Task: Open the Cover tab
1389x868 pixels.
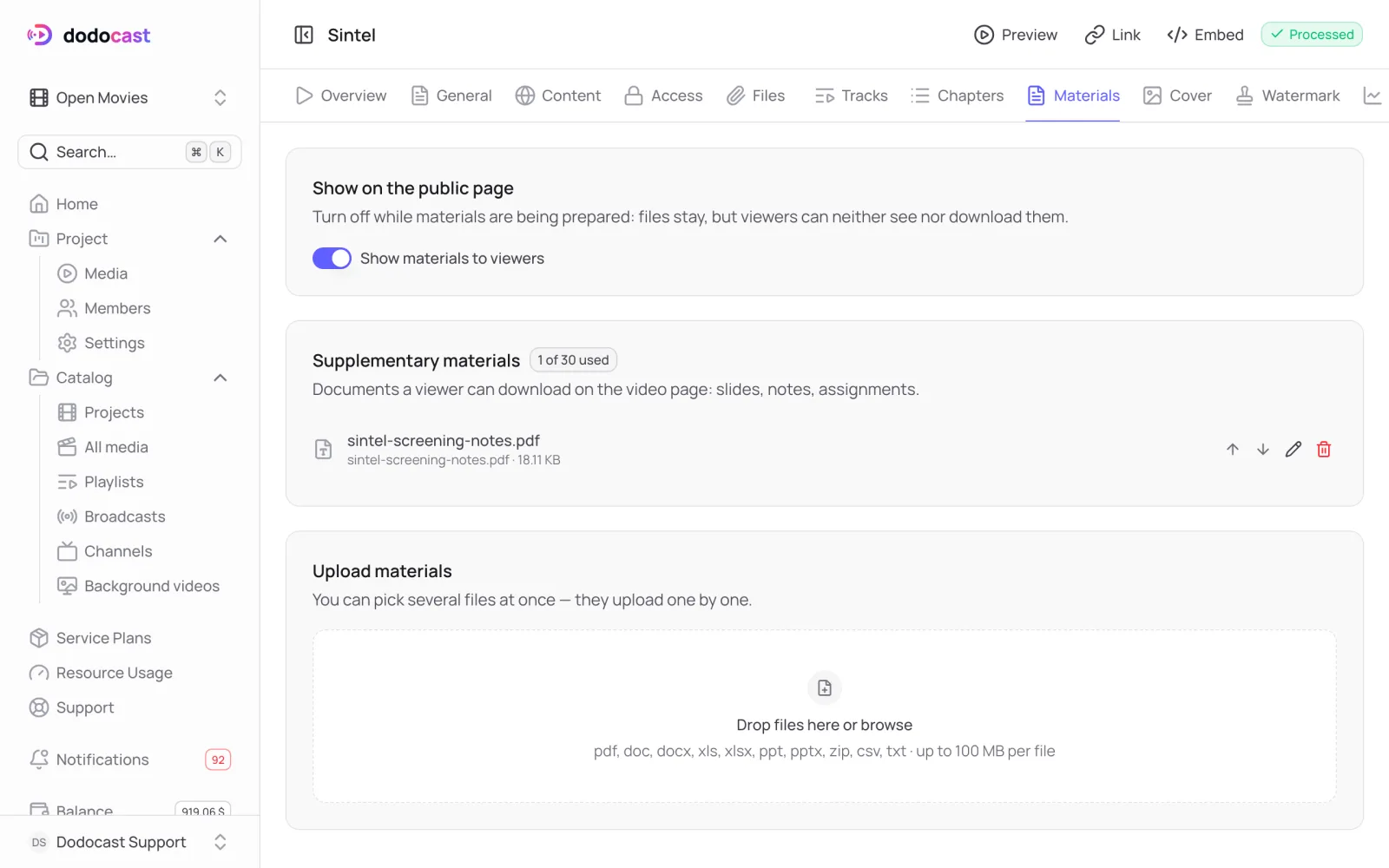Action: pos(1178,95)
